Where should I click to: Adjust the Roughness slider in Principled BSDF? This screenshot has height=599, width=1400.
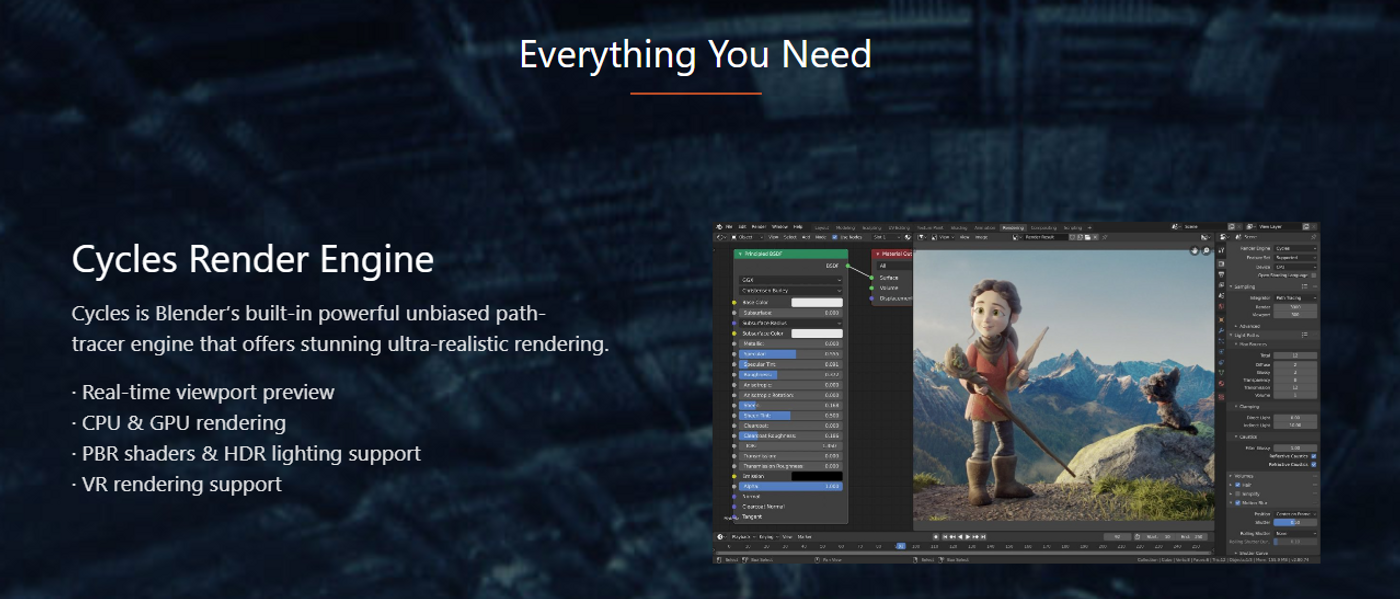click(790, 375)
